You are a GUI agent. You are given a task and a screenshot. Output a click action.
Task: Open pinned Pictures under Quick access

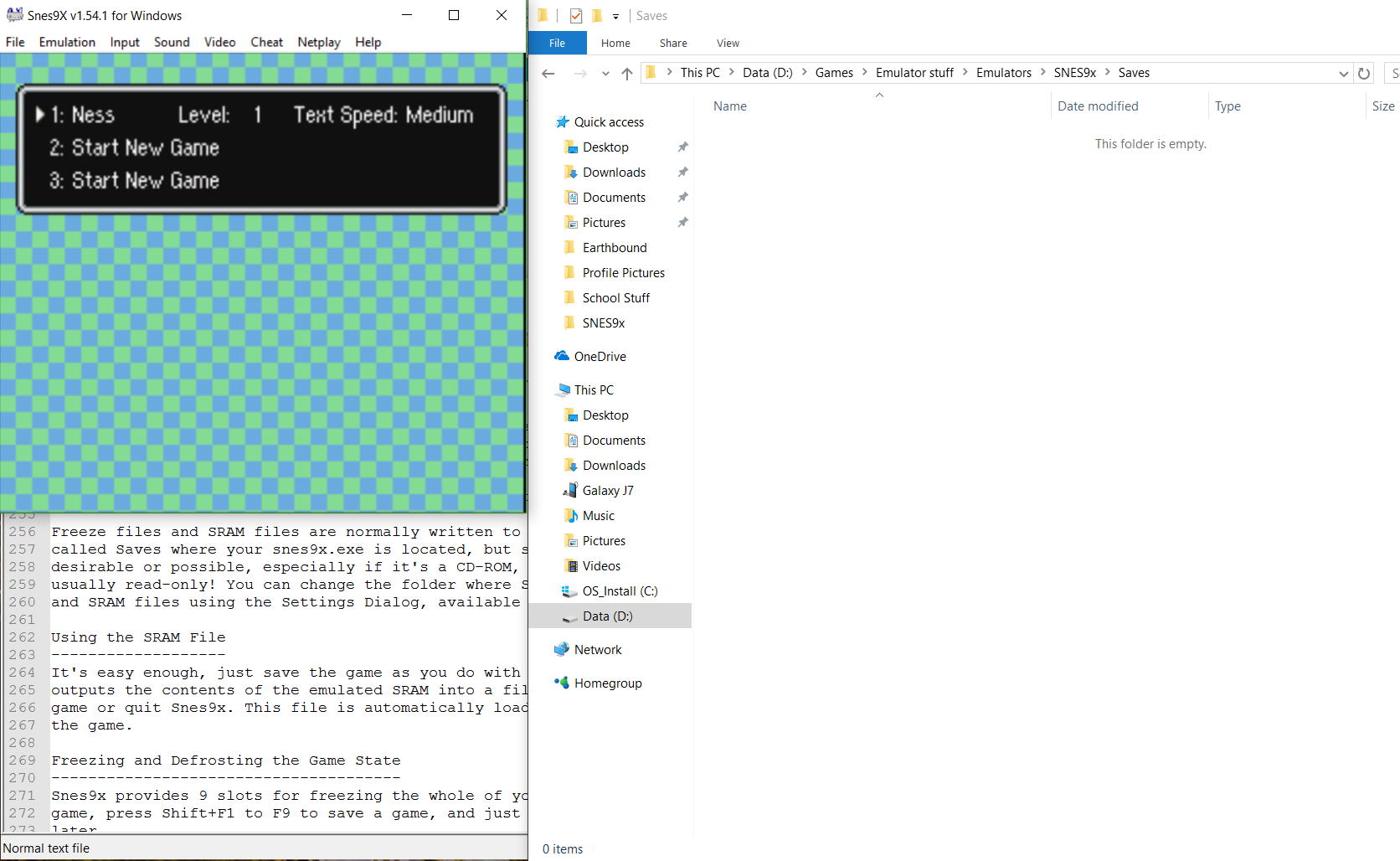[604, 223]
